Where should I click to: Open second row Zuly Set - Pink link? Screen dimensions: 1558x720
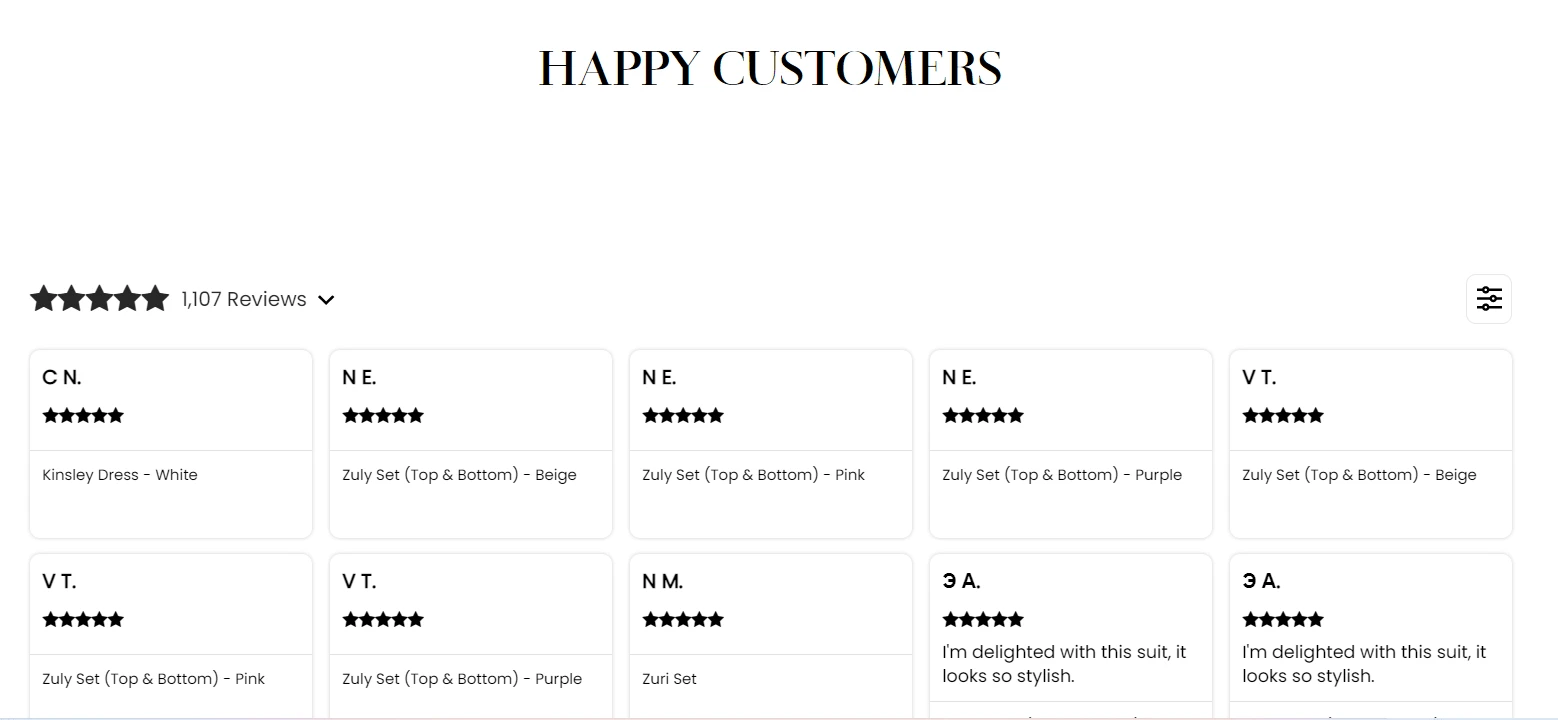[153, 679]
